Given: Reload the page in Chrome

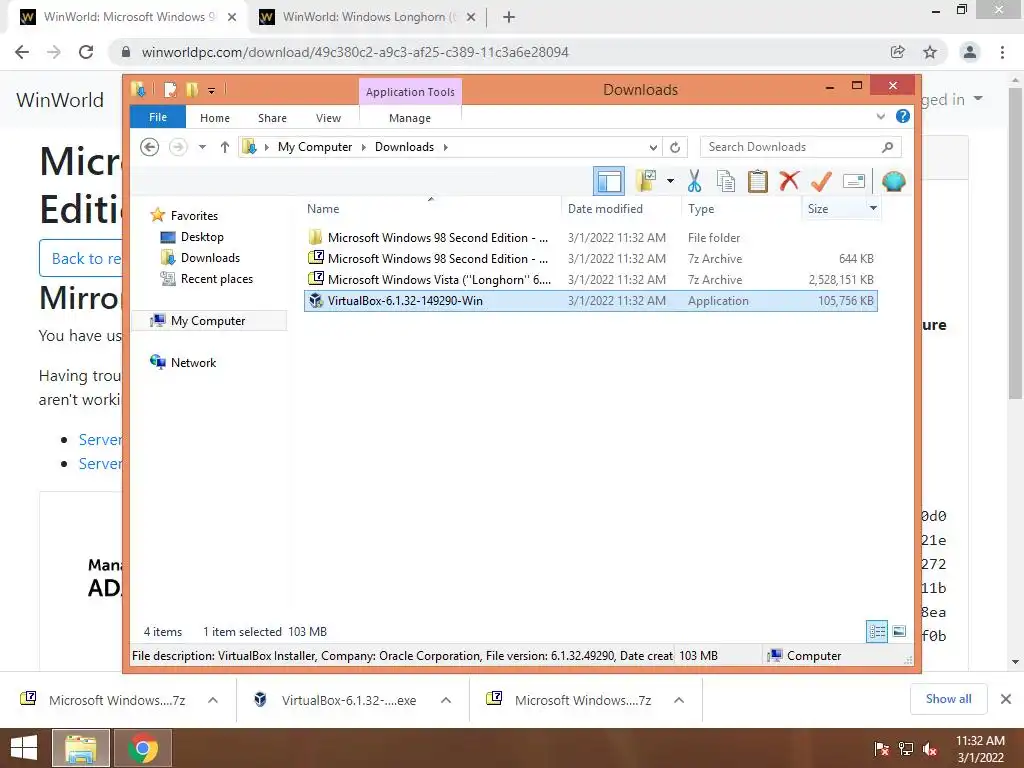Looking at the screenshot, I should click(x=86, y=52).
